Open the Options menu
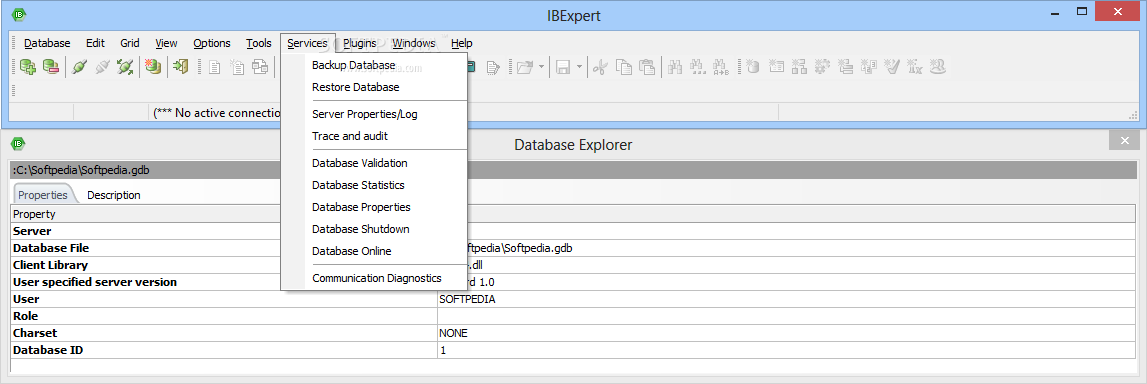This screenshot has width=1147, height=384. click(212, 43)
